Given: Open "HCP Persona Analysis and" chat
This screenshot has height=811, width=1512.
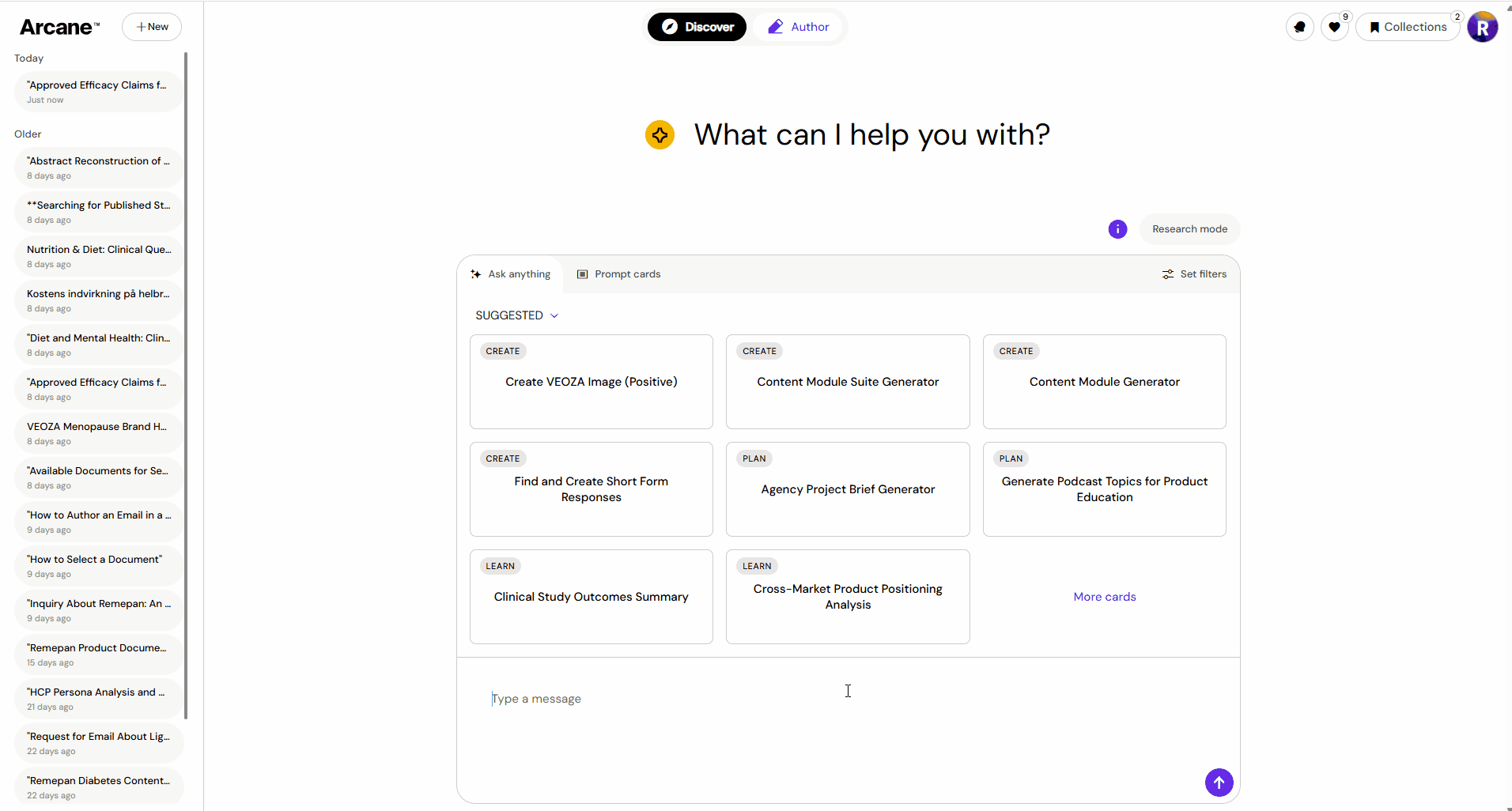Looking at the screenshot, I should [99, 699].
